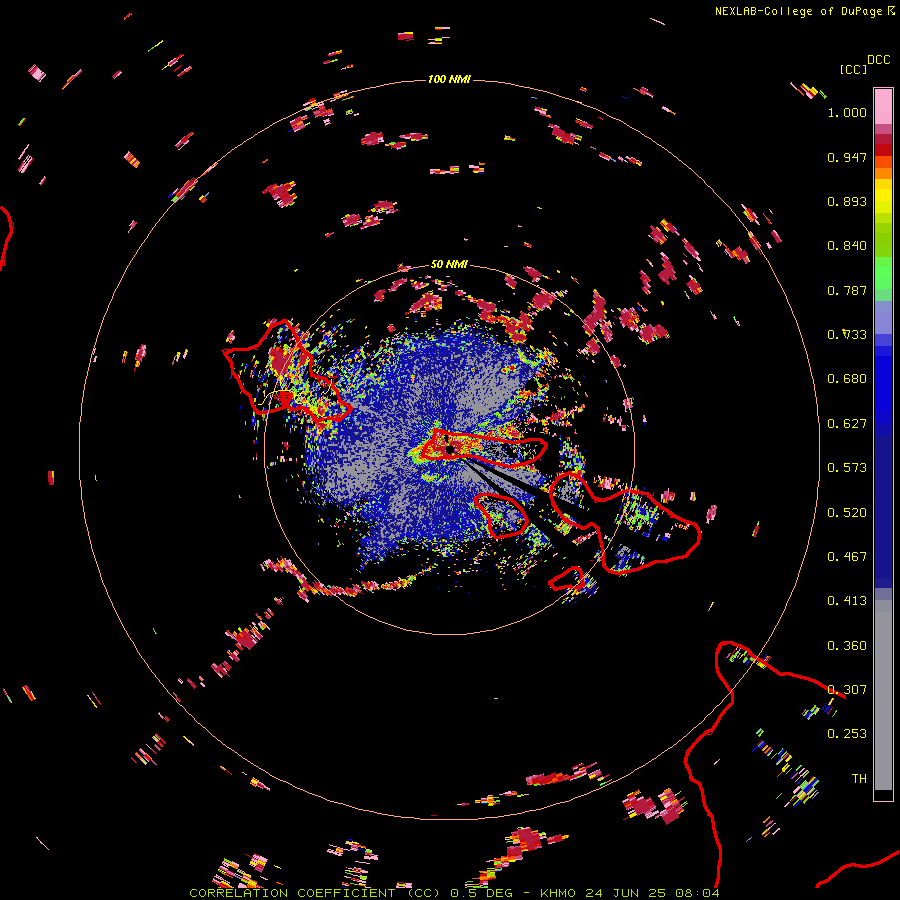Click the pink segment beside 1.000 on color bar
Viewport: 900px width, 900px height.
[883, 107]
